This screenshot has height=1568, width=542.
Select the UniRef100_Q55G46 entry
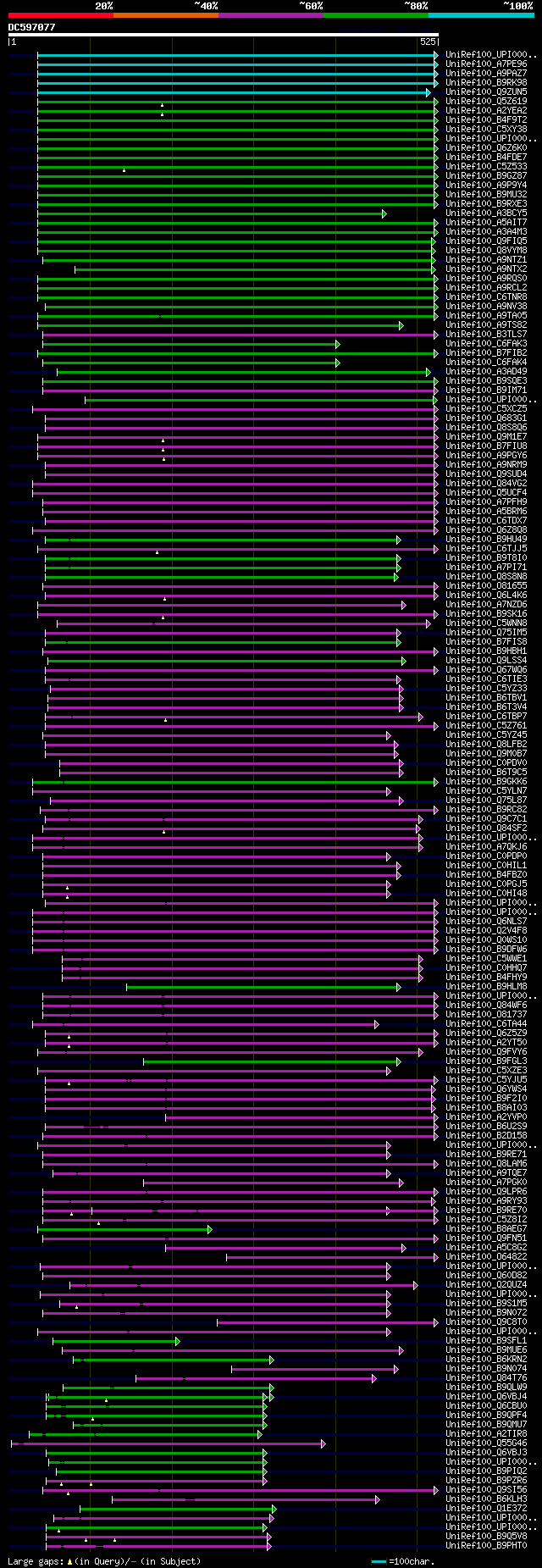(486, 1443)
